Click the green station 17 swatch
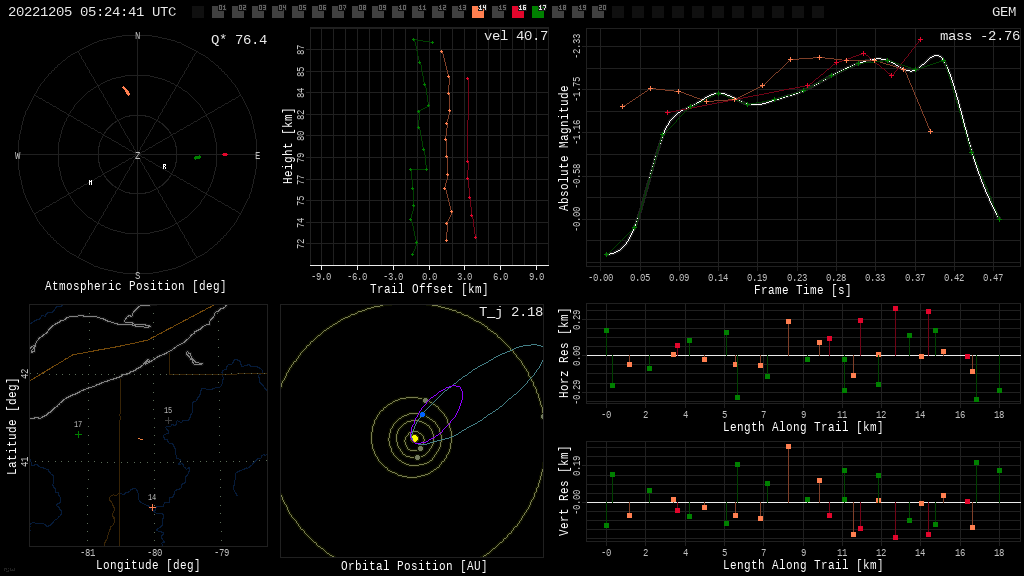The image size is (1024, 576). coord(538,11)
